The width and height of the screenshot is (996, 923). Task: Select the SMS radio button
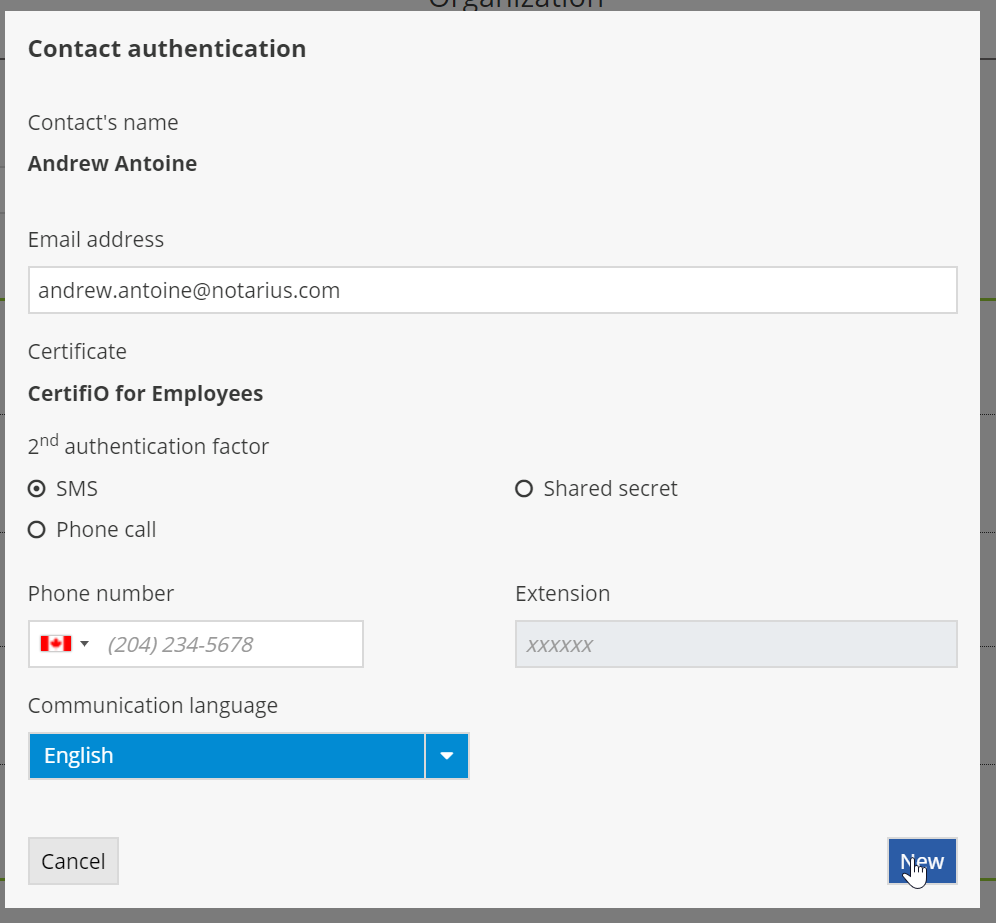(x=37, y=489)
